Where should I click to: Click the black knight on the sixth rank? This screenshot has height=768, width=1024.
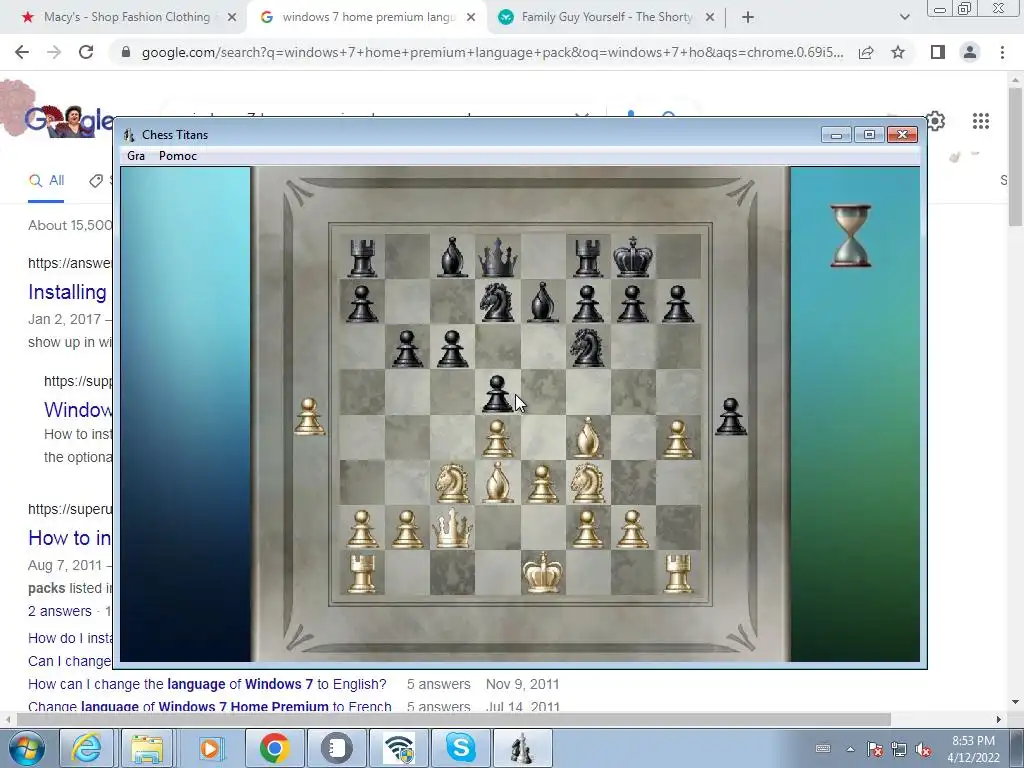click(587, 347)
